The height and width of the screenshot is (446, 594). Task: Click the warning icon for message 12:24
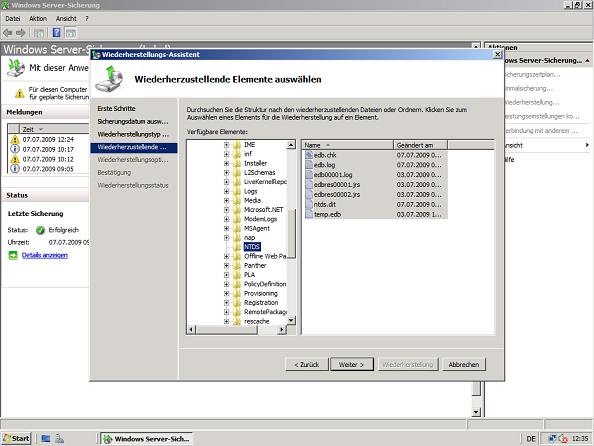(15, 139)
